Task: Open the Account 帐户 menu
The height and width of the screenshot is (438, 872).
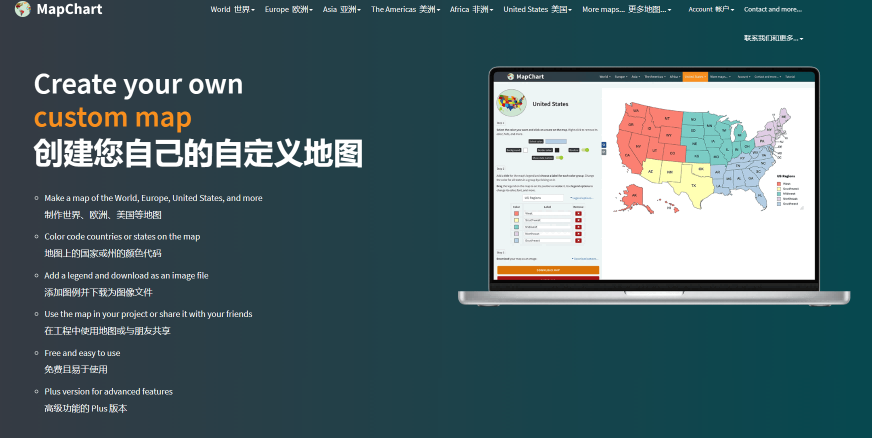Action: coord(711,9)
